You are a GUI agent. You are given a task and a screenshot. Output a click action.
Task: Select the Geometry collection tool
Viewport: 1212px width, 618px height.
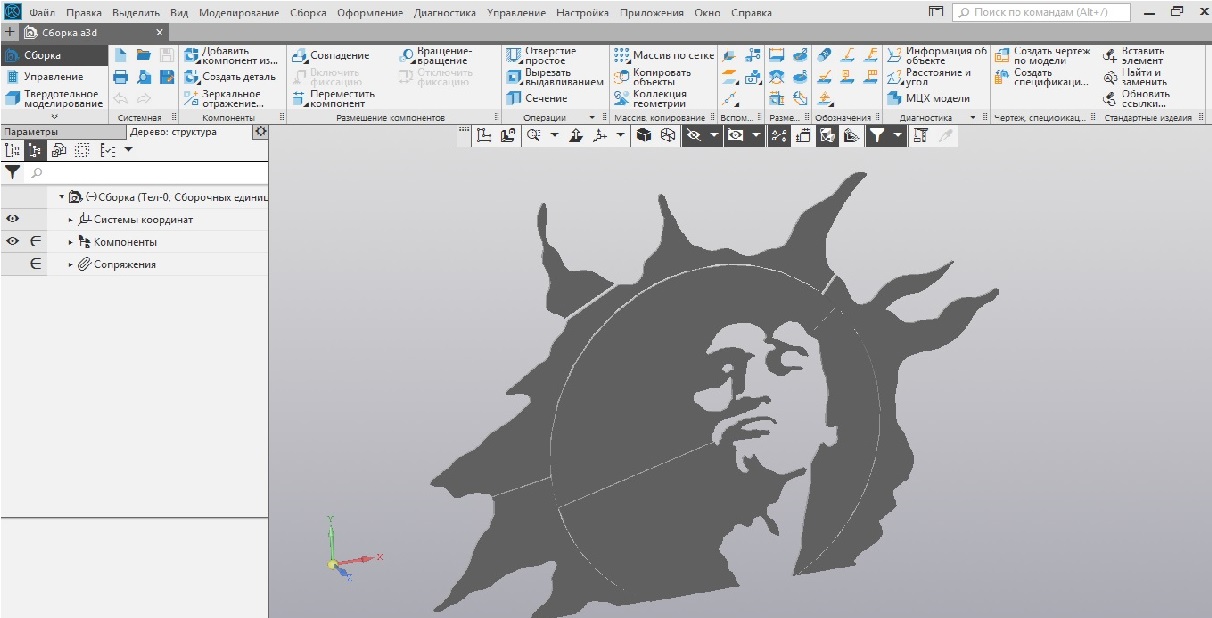pos(650,98)
